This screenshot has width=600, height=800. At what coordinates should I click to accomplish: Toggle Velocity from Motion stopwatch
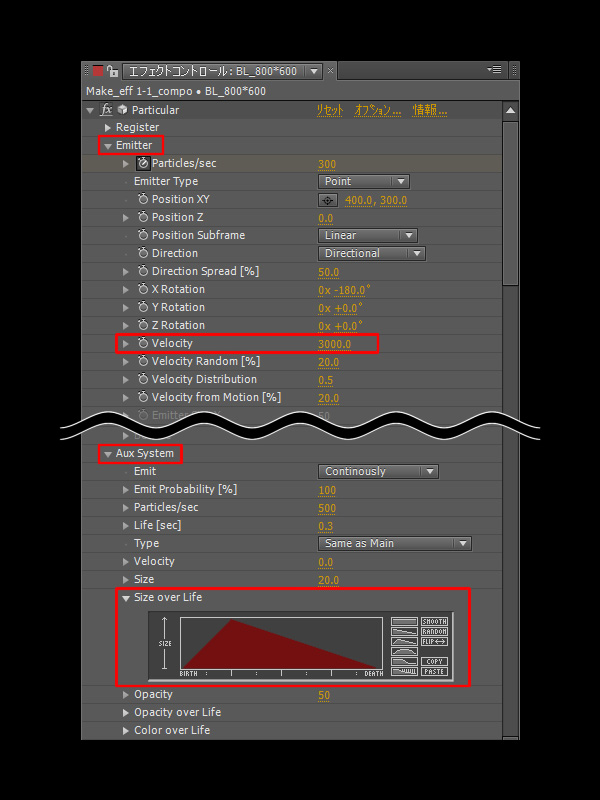(143, 397)
